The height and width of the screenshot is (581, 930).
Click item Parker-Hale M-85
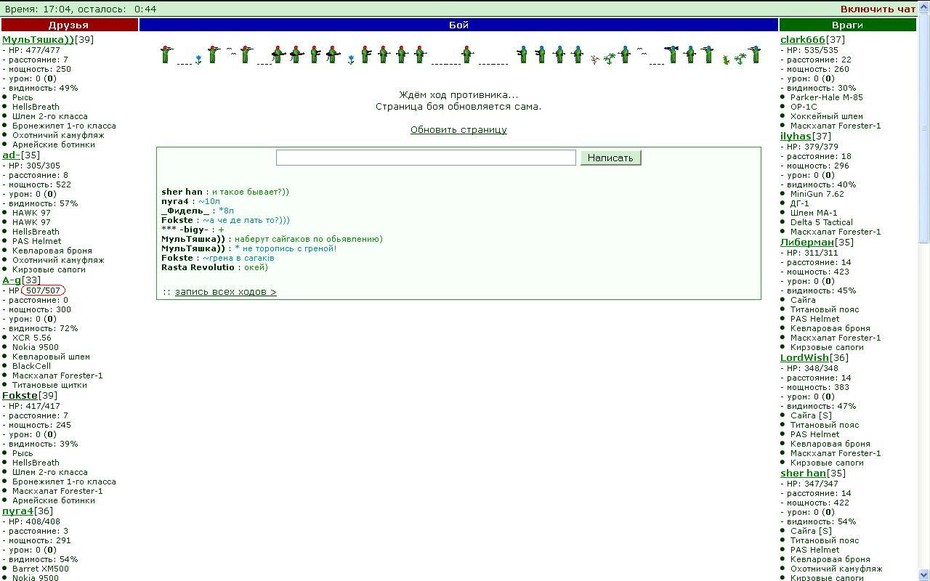(x=826, y=97)
